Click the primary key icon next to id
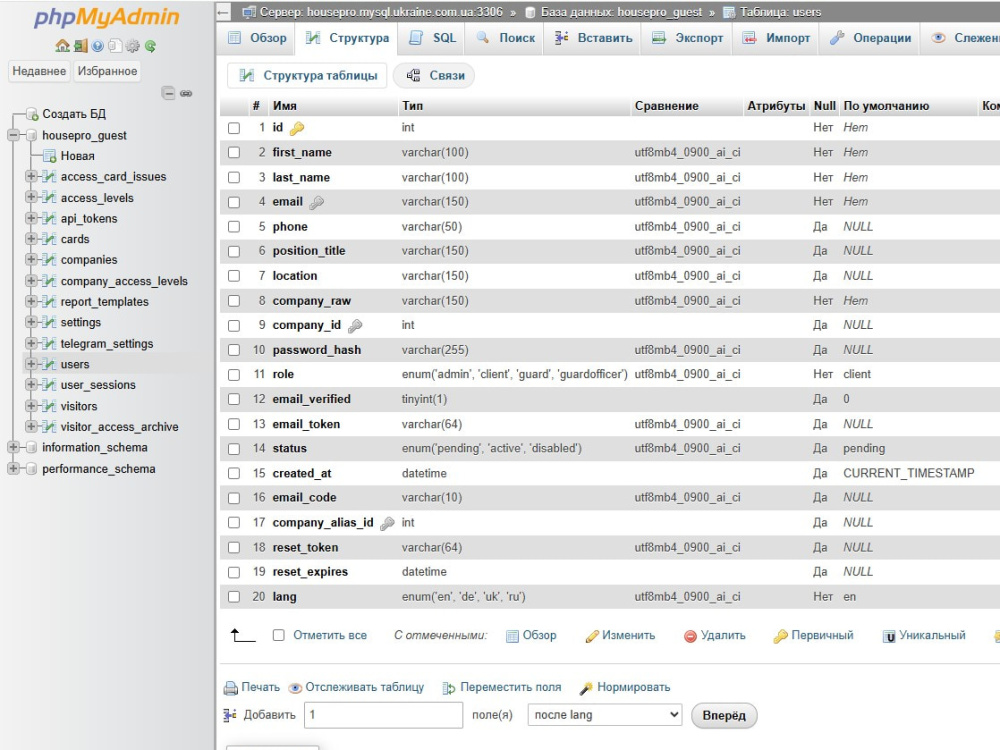This screenshot has height=750, width=1000. (297, 129)
